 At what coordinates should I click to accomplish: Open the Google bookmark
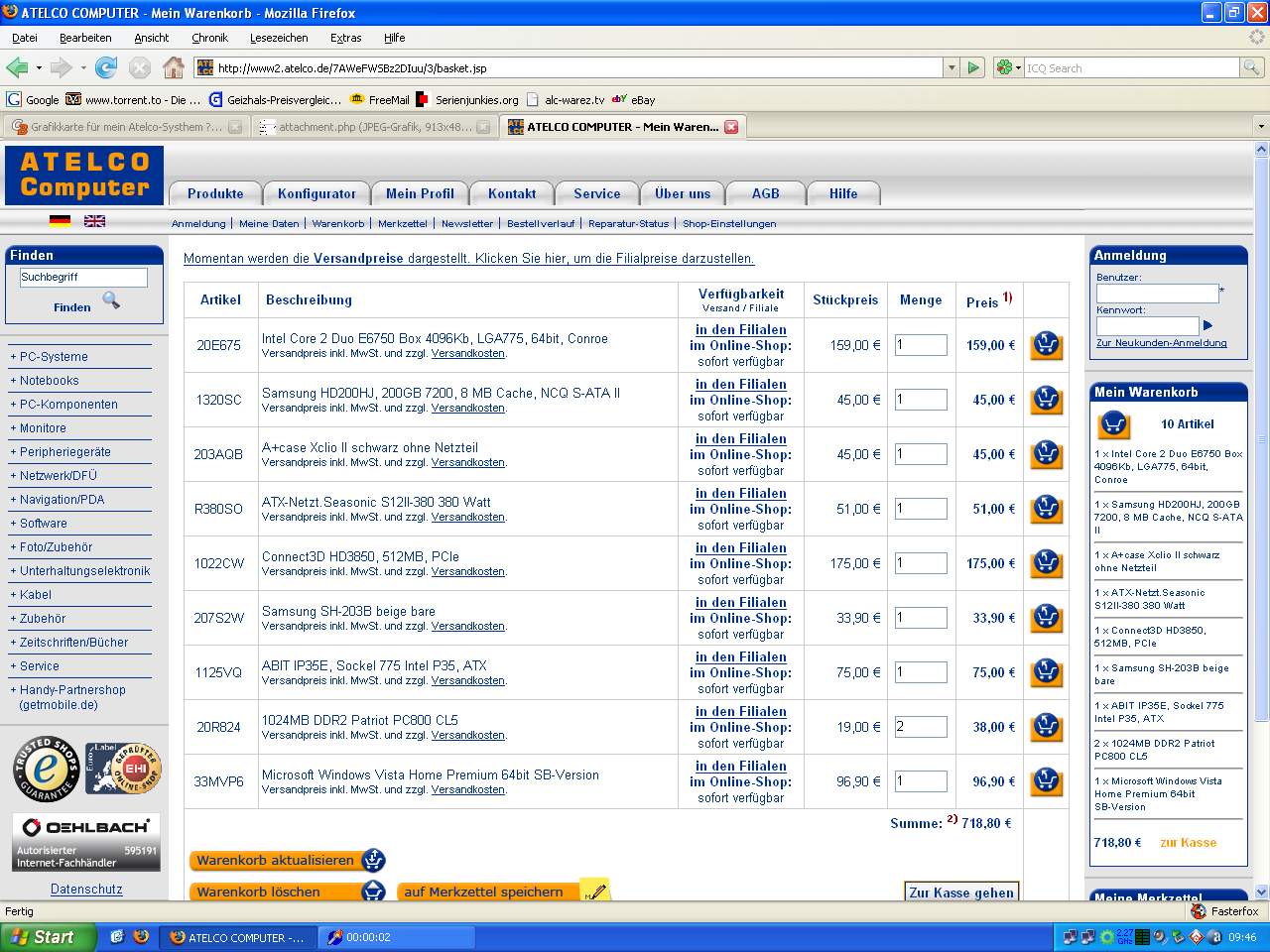point(33,99)
